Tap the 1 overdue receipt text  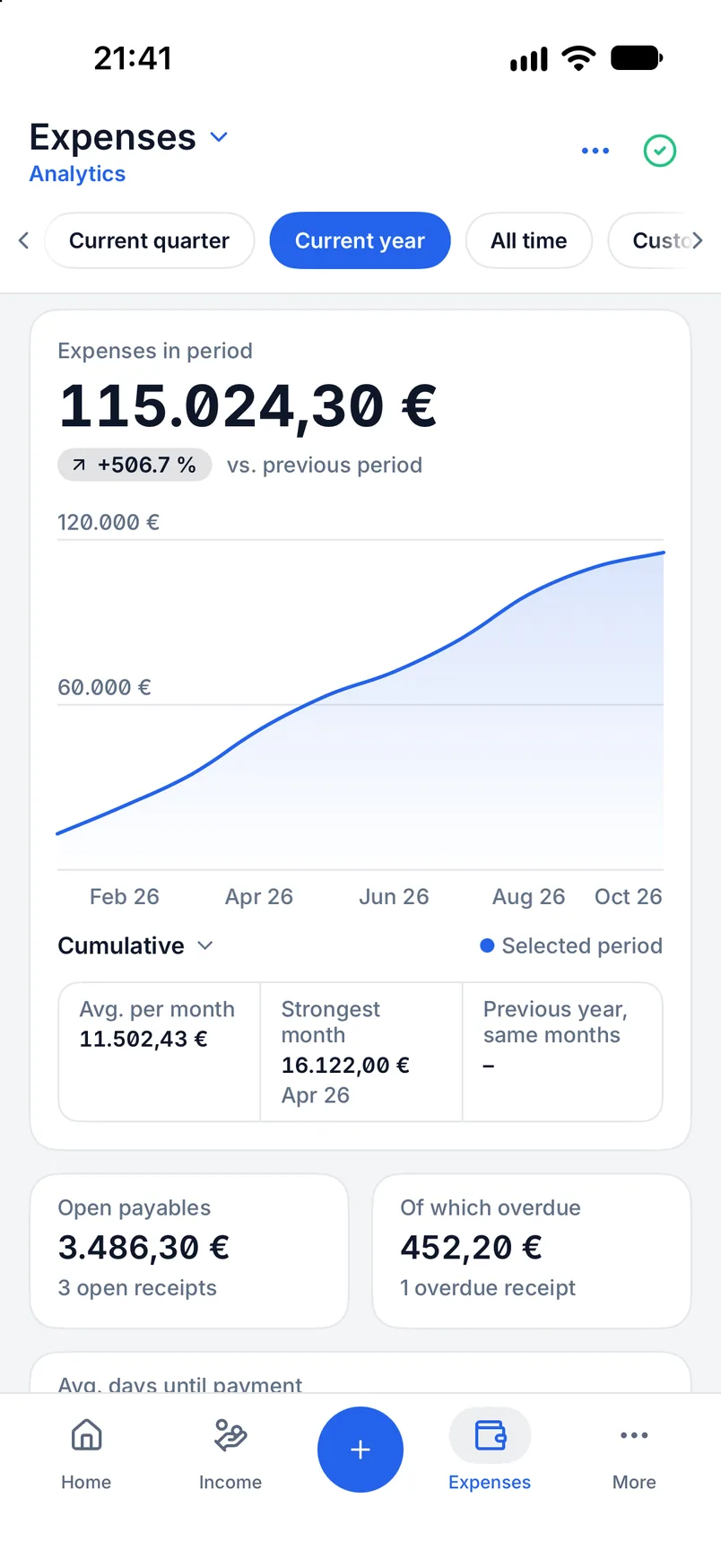click(x=488, y=1287)
